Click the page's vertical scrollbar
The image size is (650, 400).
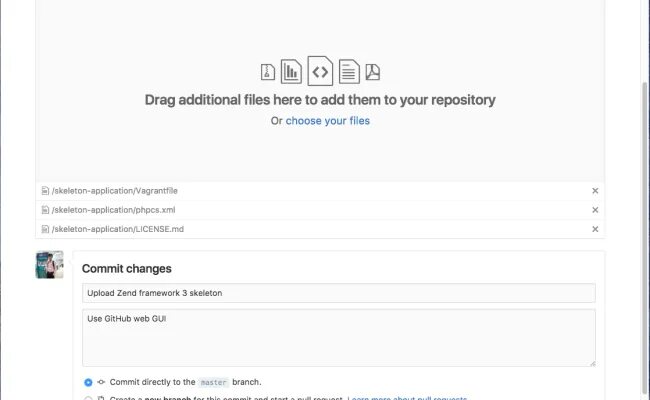641,200
